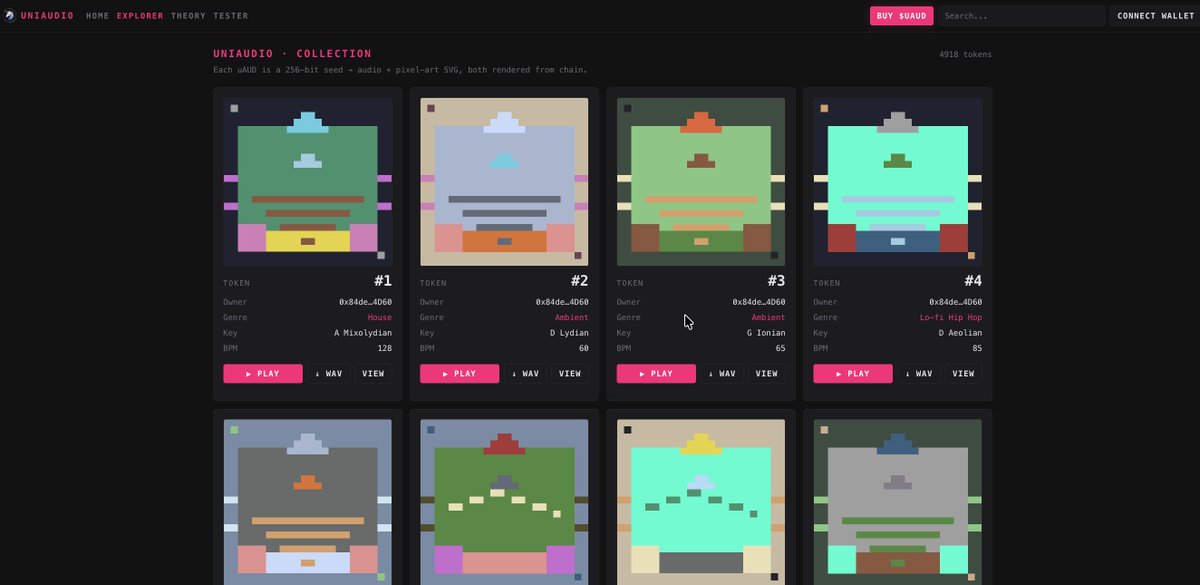Click the key value A Mixolydian
The width and height of the screenshot is (1200, 585).
[363, 333]
